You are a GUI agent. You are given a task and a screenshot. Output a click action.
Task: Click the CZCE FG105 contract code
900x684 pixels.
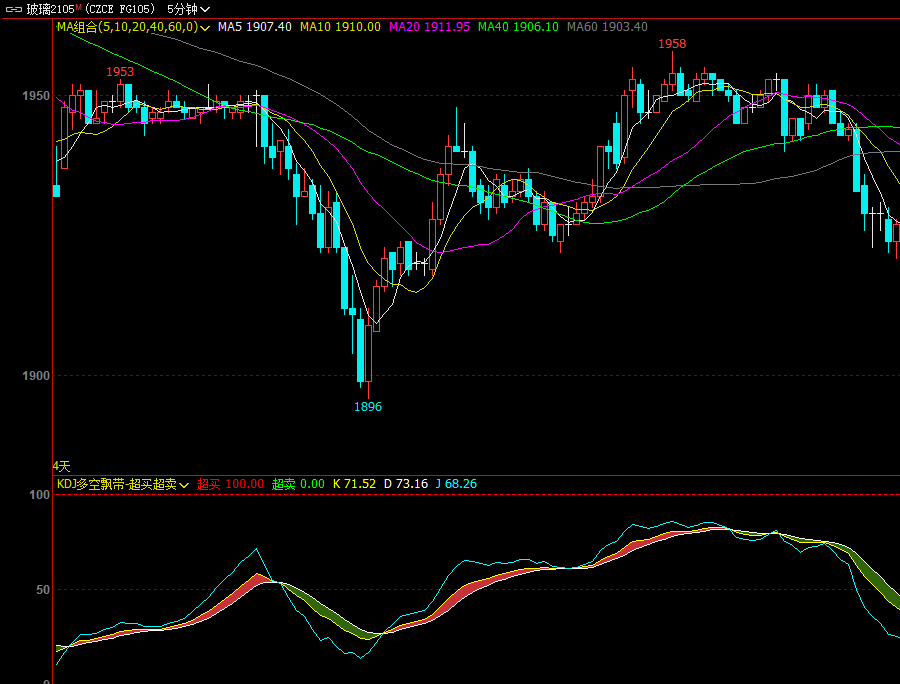pos(119,9)
